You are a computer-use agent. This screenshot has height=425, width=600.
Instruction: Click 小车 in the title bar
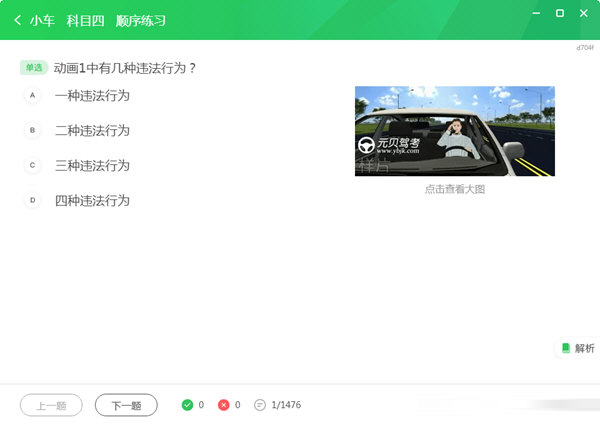42,20
